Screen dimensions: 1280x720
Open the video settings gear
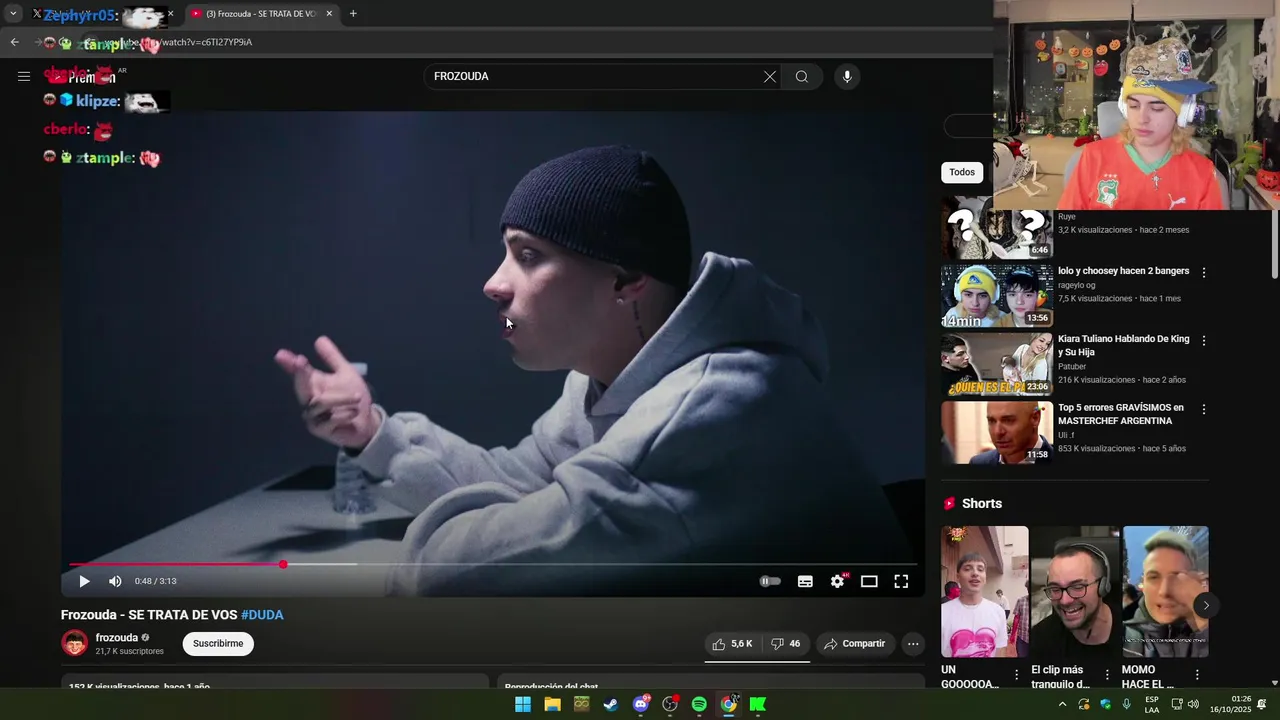pos(837,581)
